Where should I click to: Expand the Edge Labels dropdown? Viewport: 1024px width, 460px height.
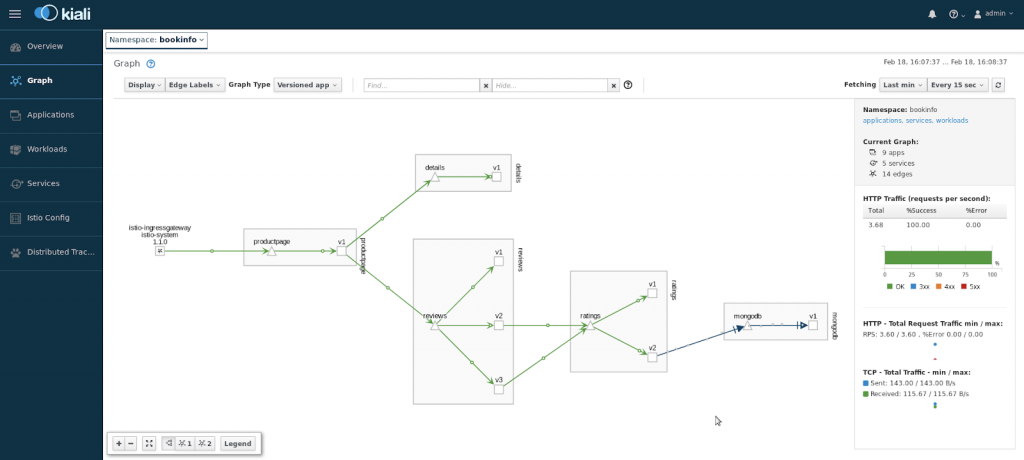[x=195, y=85]
